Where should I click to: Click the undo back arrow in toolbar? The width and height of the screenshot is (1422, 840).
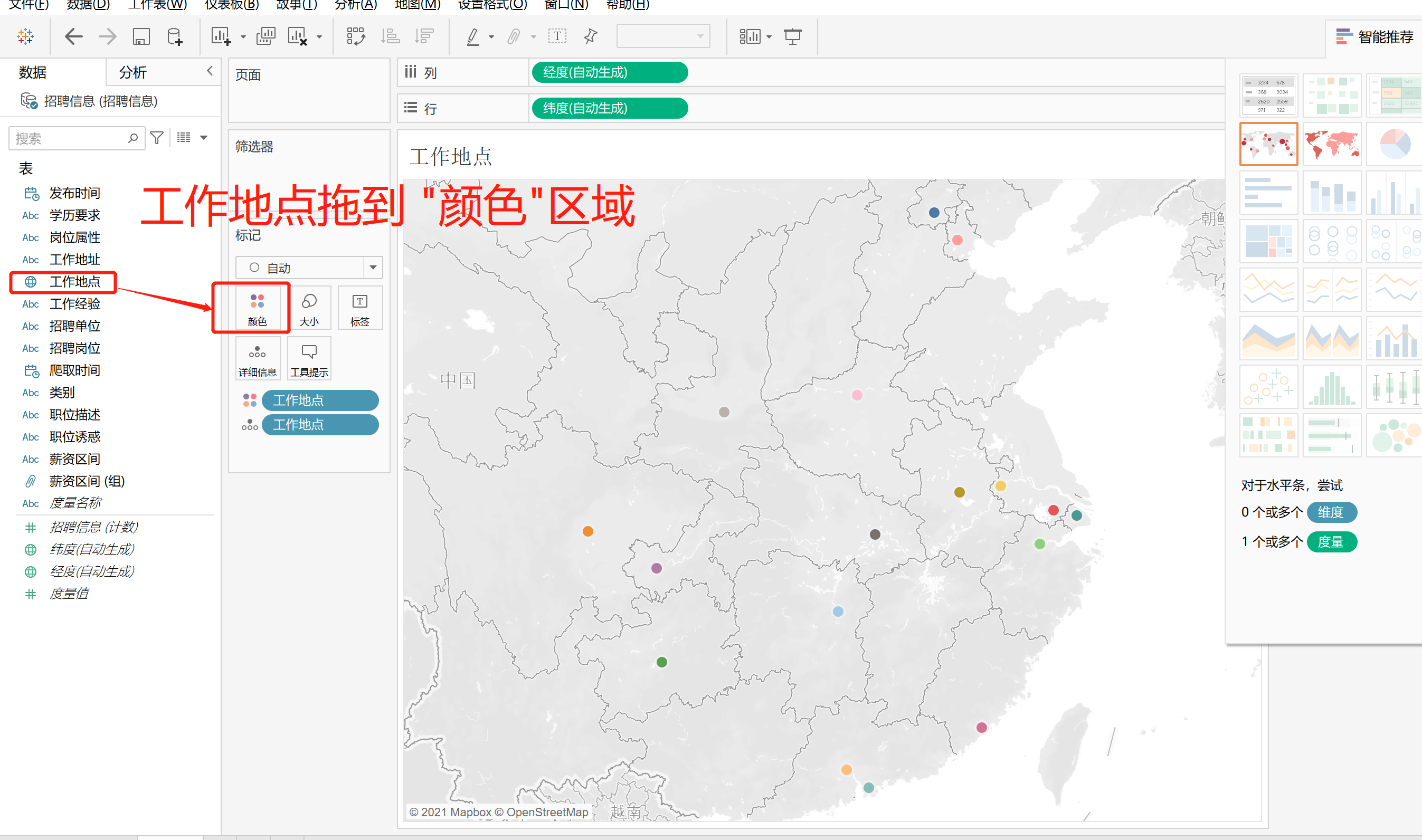73,37
